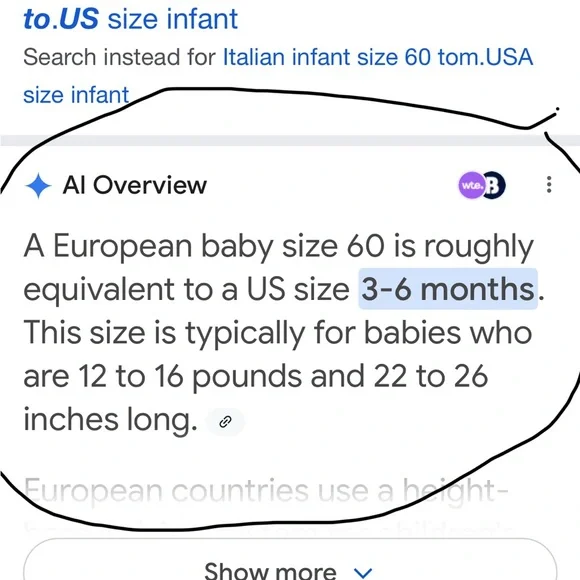Open the purple wte. source icon
Screen dimensions: 580x580
click(471, 185)
